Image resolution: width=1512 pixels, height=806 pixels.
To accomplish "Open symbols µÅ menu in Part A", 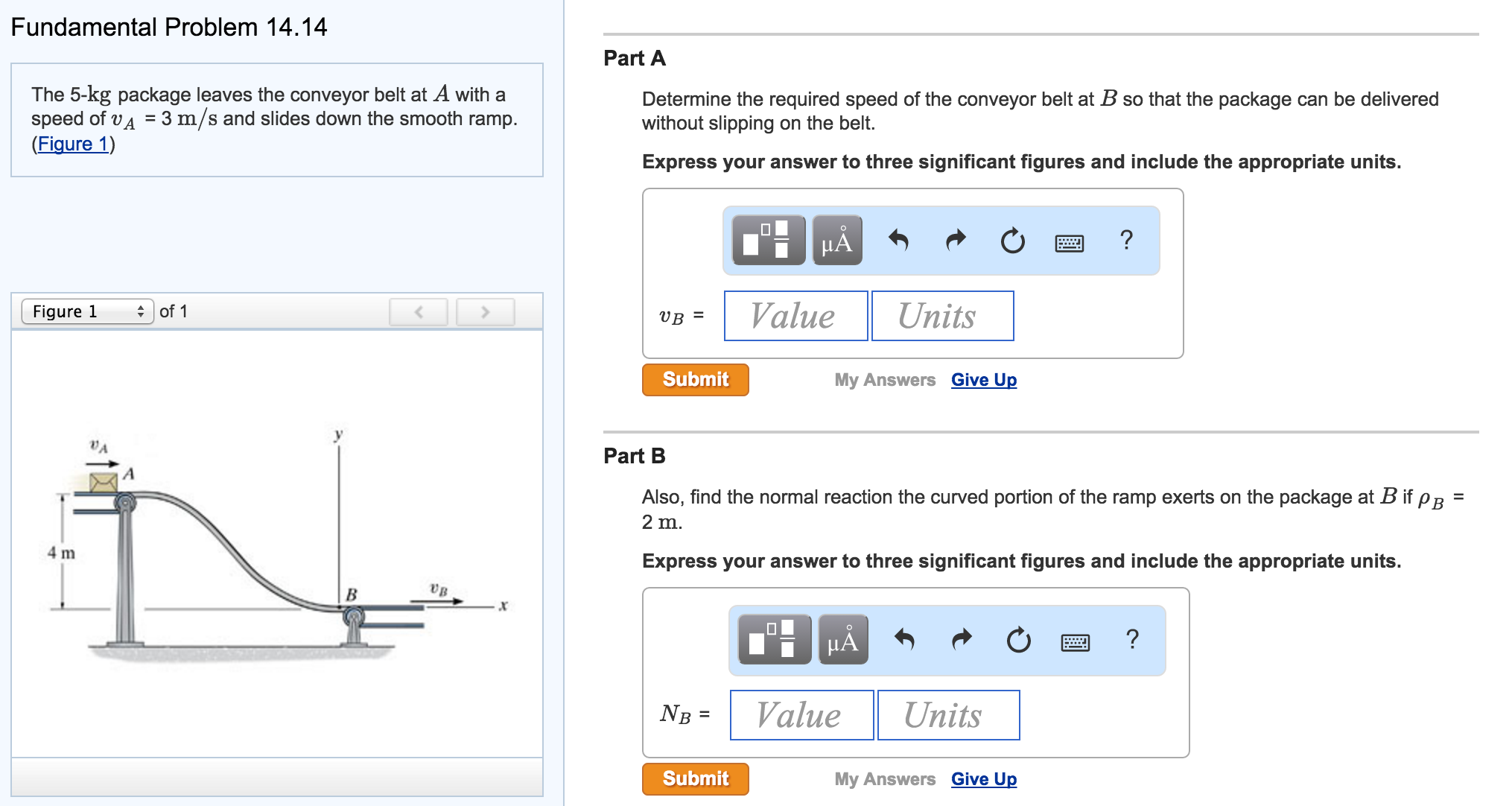I will (836, 241).
